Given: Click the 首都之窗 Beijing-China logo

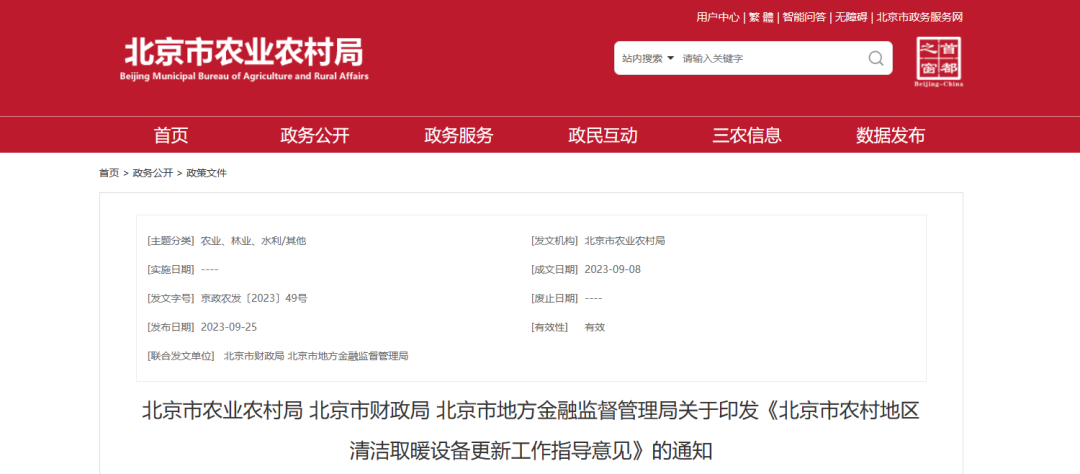Looking at the screenshot, I should (938, 62).
